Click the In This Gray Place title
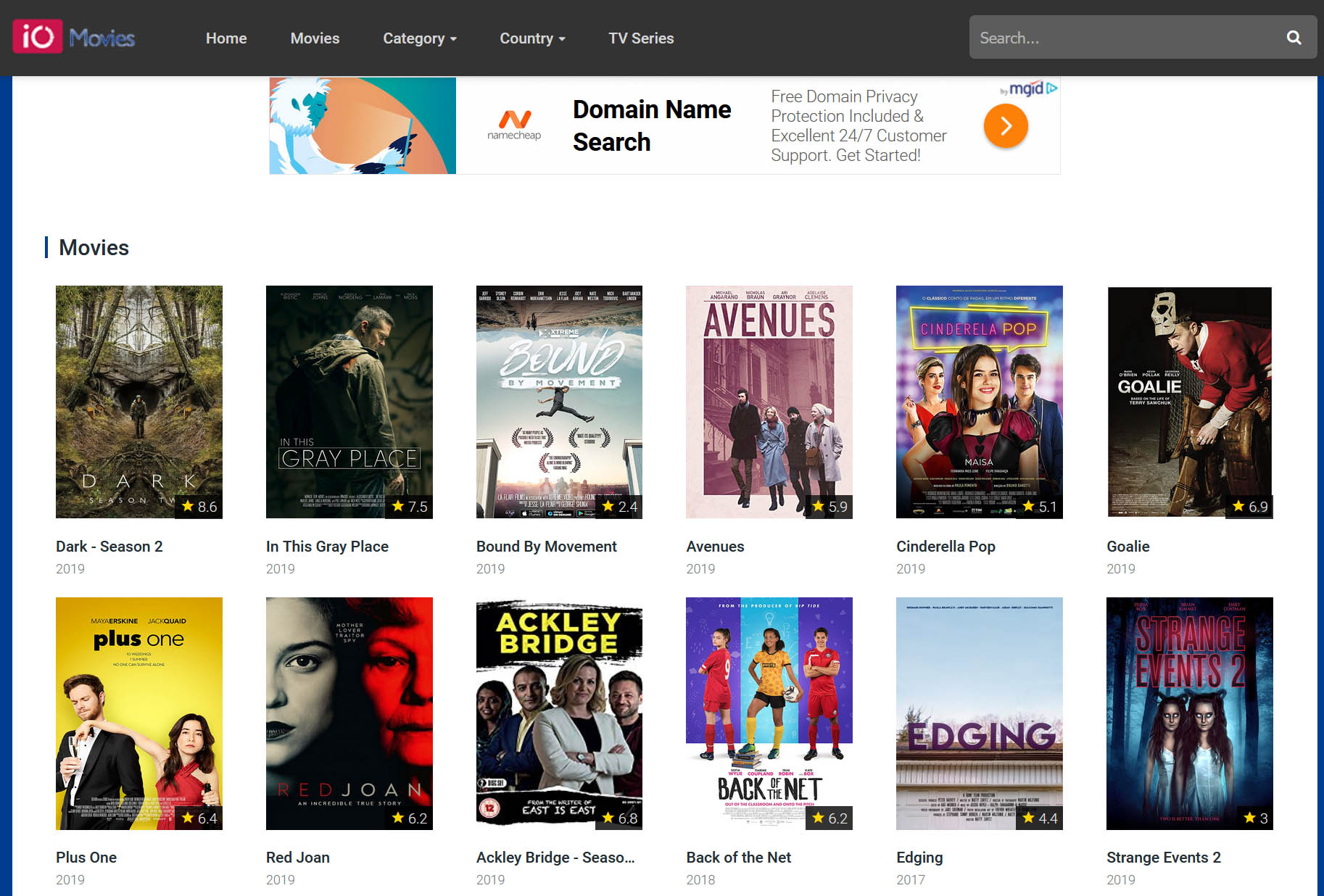1324x896 pixels. coord(327,547)
